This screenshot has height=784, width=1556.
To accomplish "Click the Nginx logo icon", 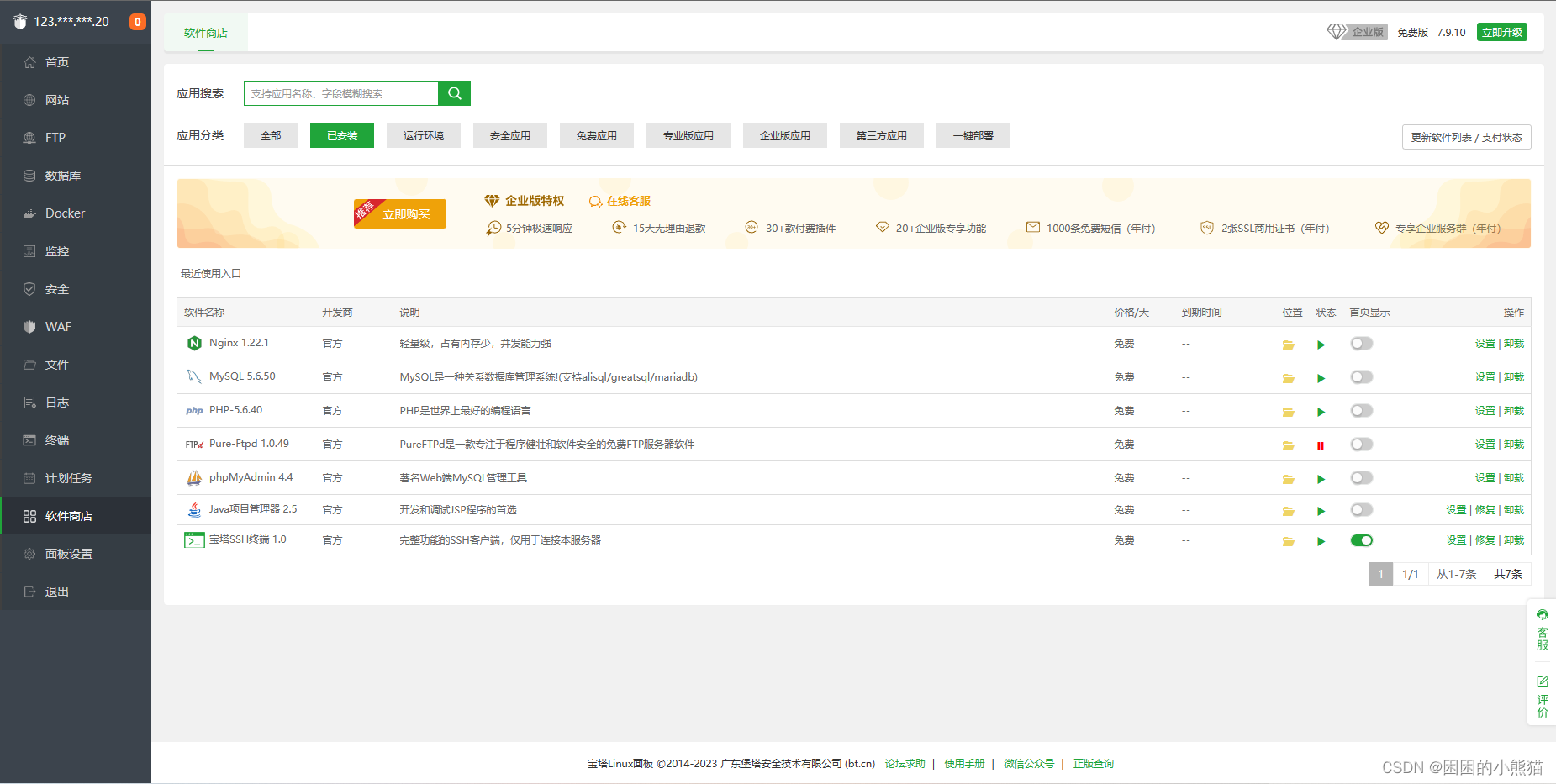I will (194, 343).
